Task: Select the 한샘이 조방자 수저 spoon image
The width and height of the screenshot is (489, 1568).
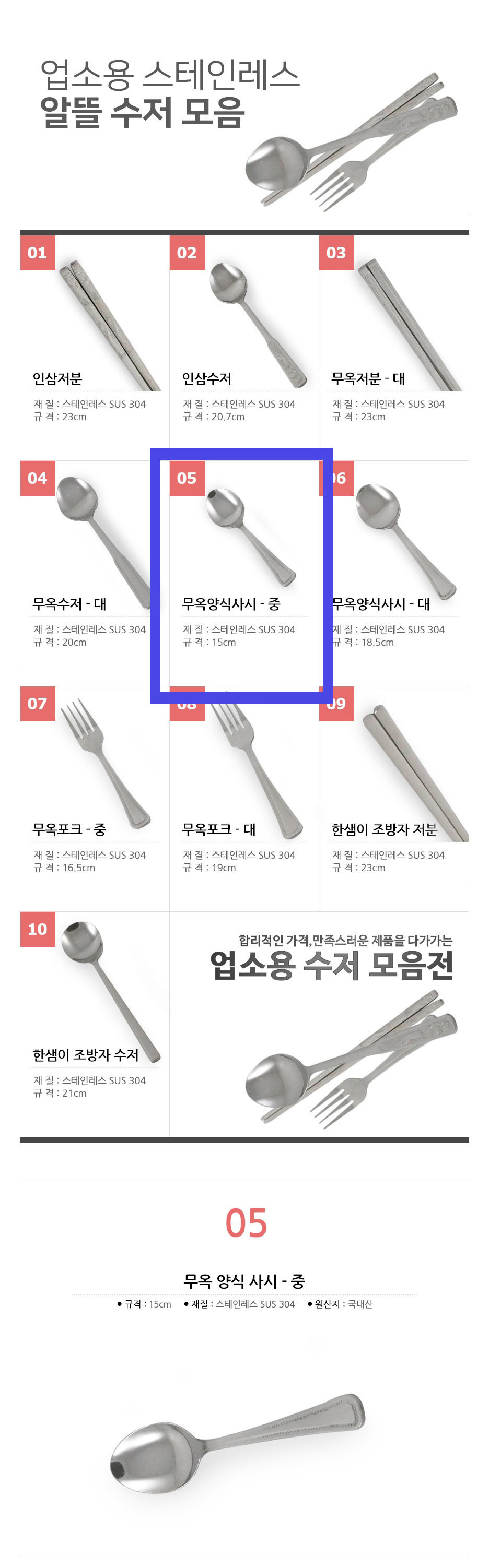Action: click(110, 986)
